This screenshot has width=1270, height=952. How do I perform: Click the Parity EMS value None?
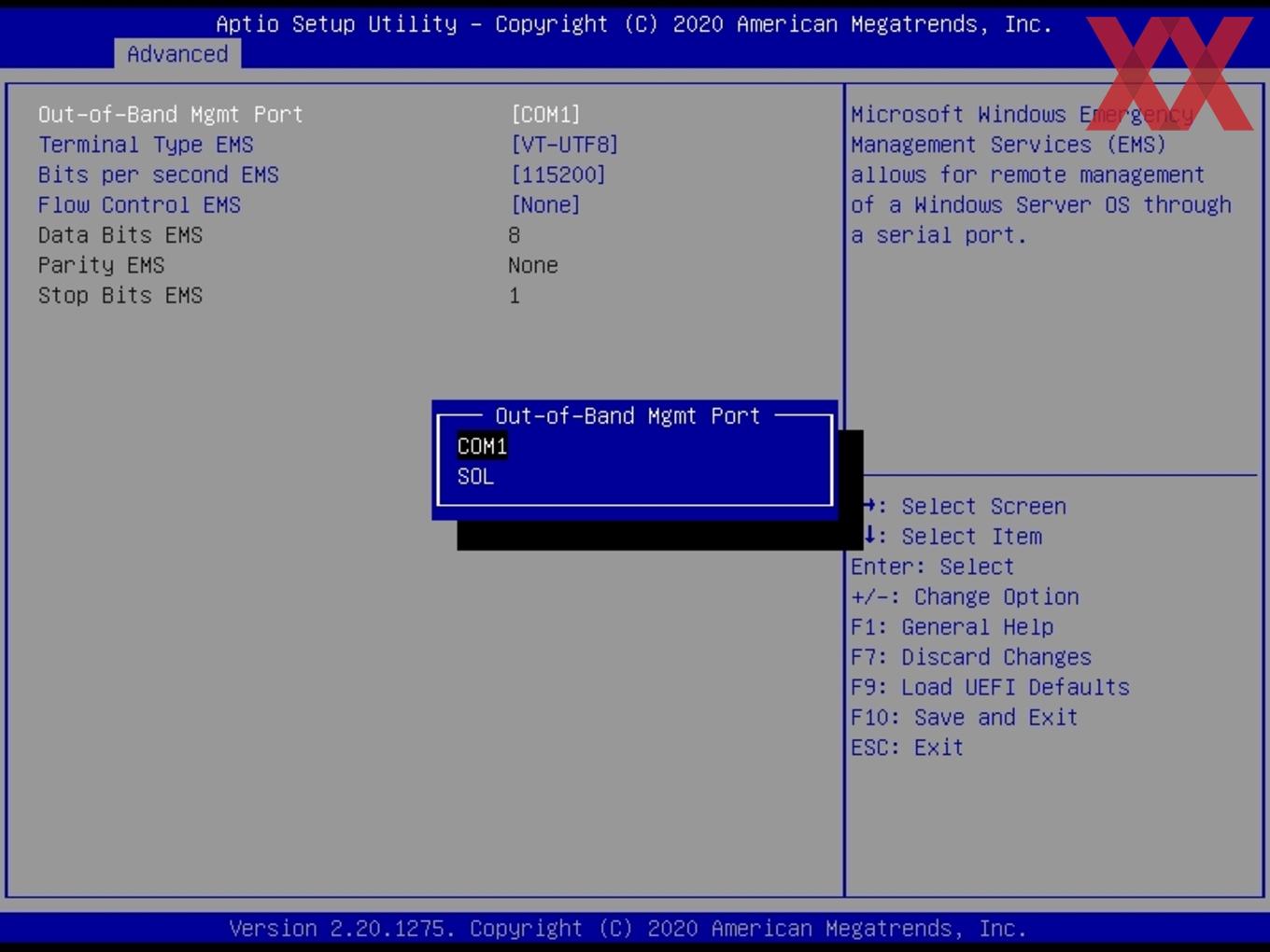[533, 265]
